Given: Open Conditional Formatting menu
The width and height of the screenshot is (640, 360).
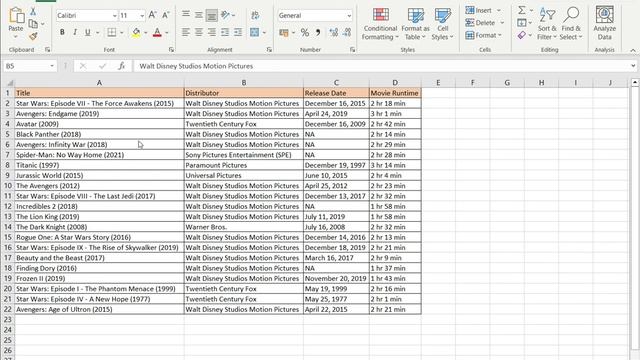Looking at the screenshot, I should [380, 24].
